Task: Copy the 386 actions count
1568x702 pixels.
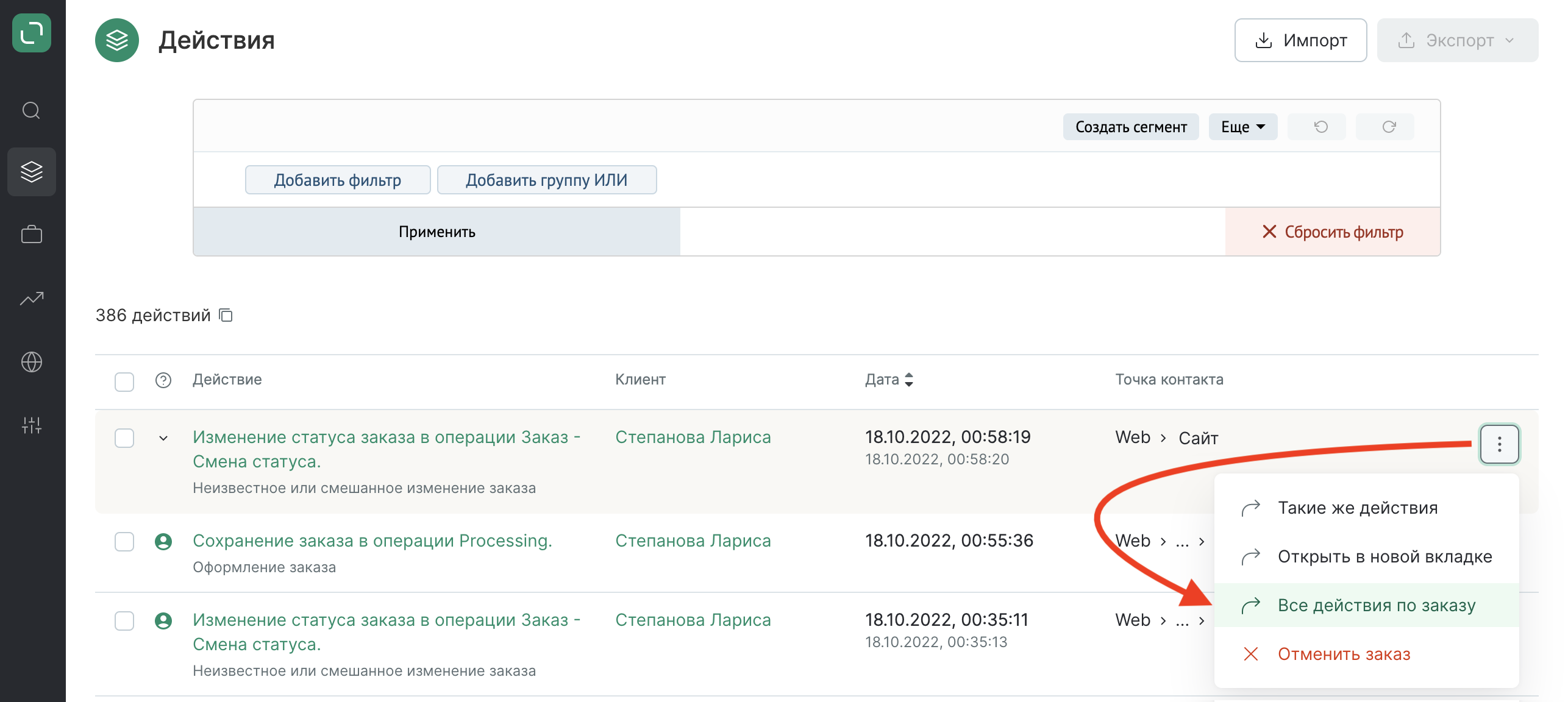Action: coord(226,315)
